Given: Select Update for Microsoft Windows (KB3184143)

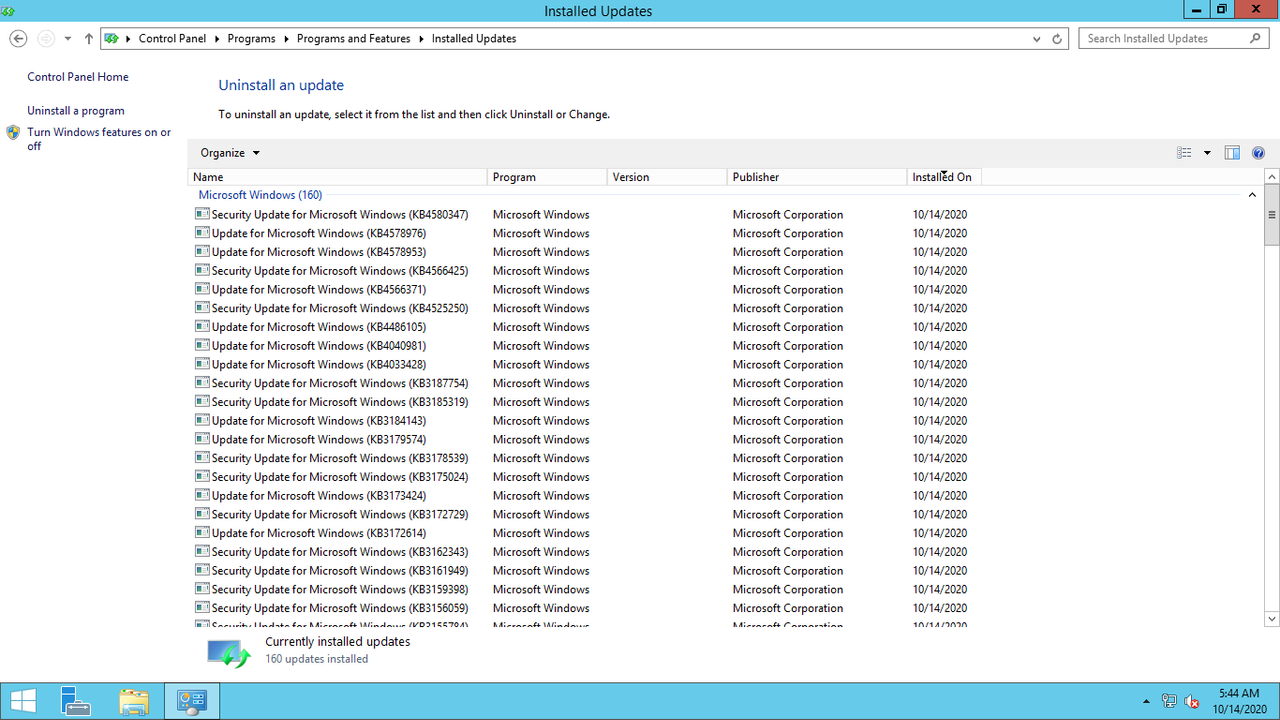Looking at the screenshot, I should click(x=319, y=421).
